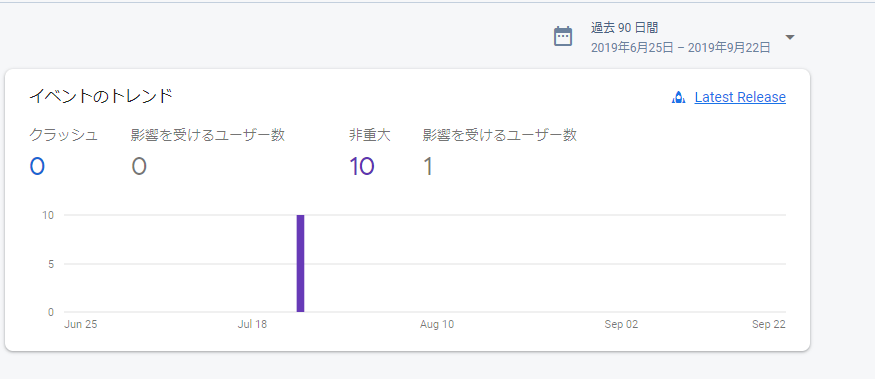Click the grey 0 under the first 影響を受けるユーザー数 label
This screenshot has width=875, height=379.
pyautogui.click(x=138, y=166)
